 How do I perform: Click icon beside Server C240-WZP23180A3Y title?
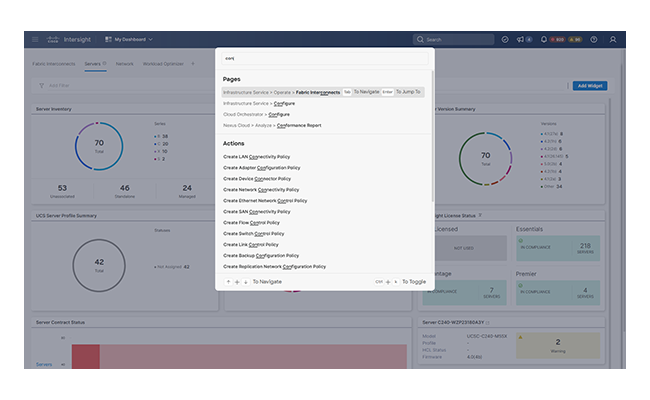[x=488, y=322]
